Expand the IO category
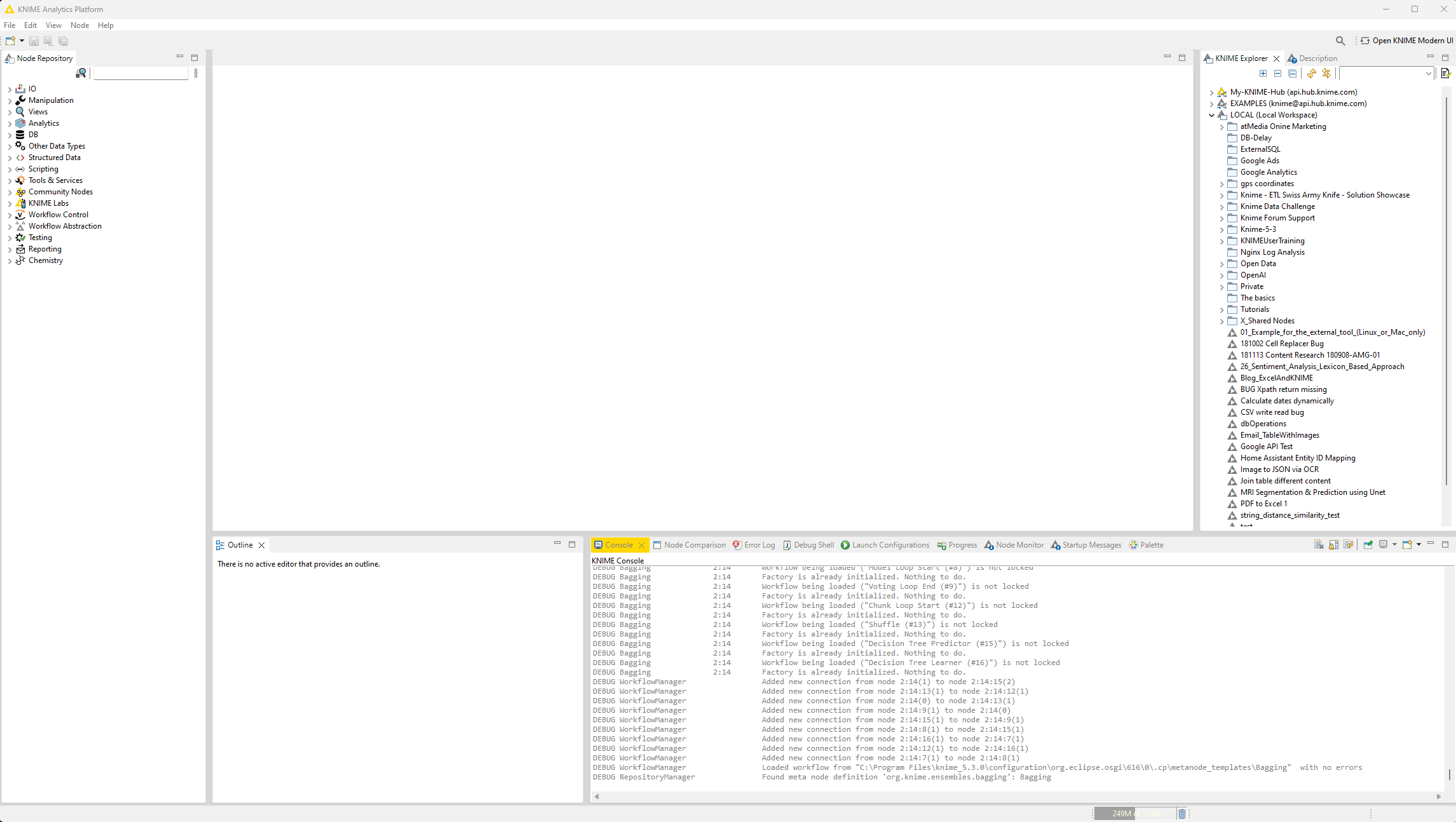 point(10,89)
